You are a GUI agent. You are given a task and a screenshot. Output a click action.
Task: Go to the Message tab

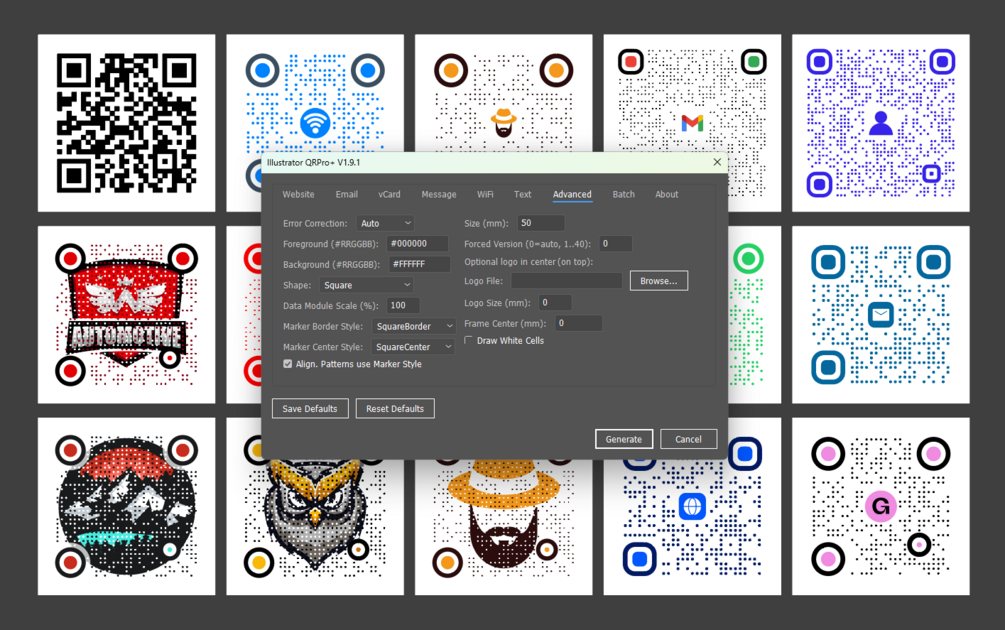(438, 194)
